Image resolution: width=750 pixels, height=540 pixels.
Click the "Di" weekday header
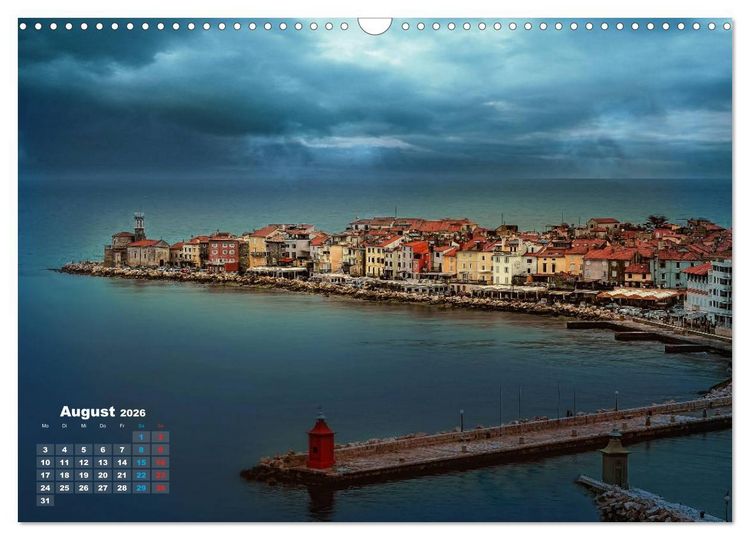[65, 426]
